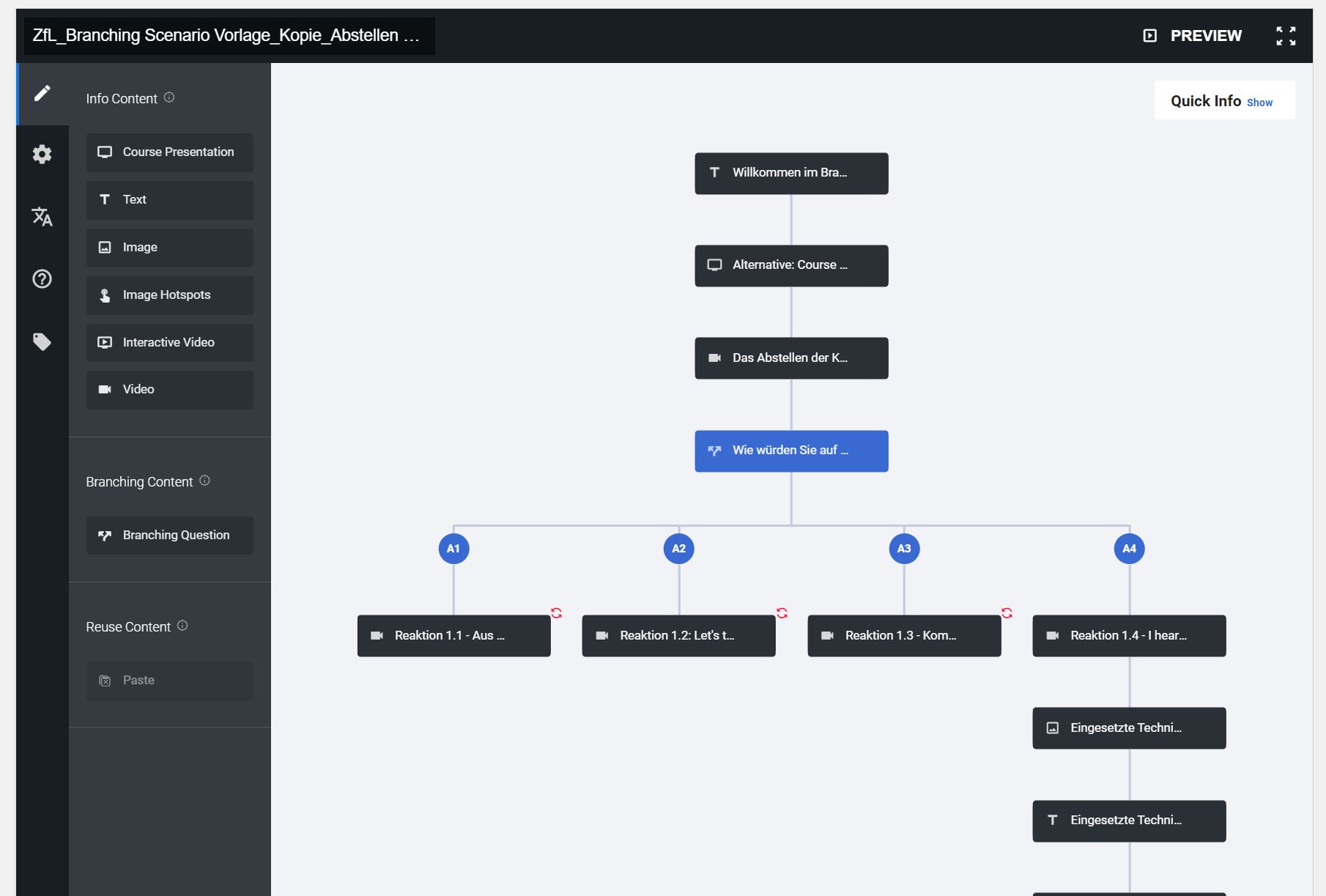Open the Settings gear panel
The width and height of the screenshot is (1326, 896).
[x=42, y=154]
